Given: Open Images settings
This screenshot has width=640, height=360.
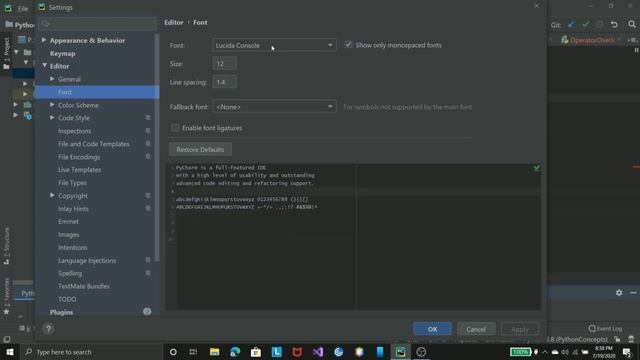Looking at the screenshot, I should [69, 235].
